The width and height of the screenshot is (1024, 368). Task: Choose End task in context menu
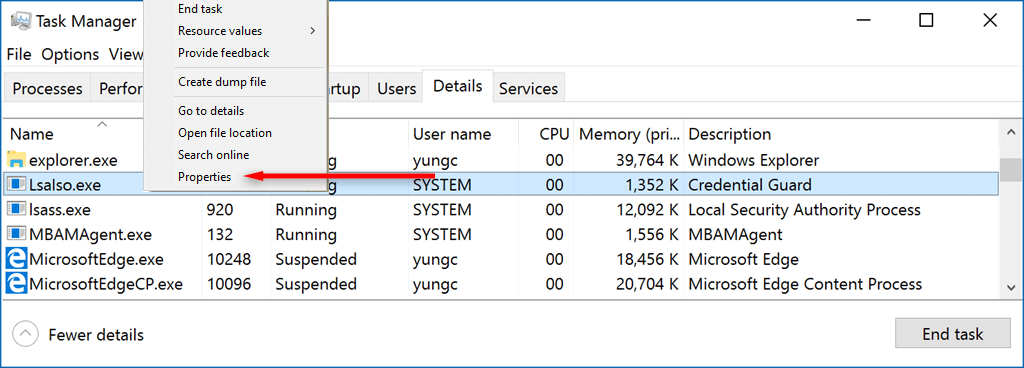(200, 9)
